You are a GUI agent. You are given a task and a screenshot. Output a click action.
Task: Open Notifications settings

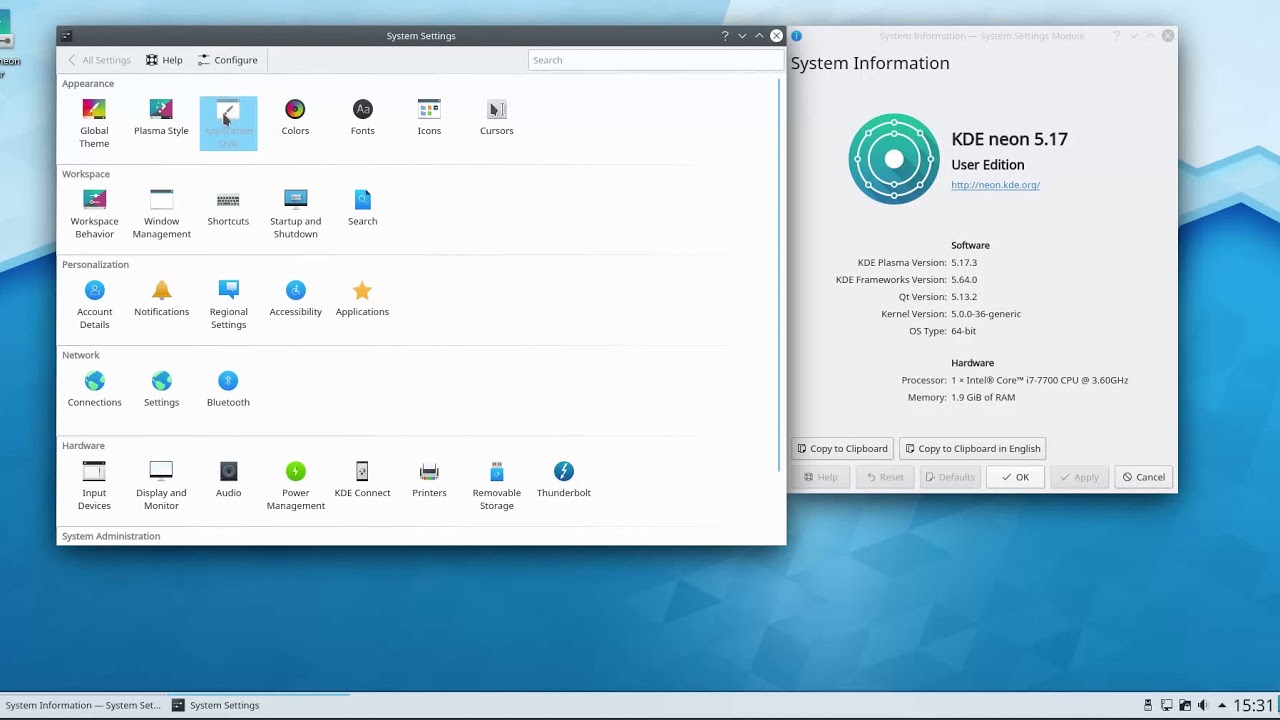pyautogui.click(x=161, y=299)
